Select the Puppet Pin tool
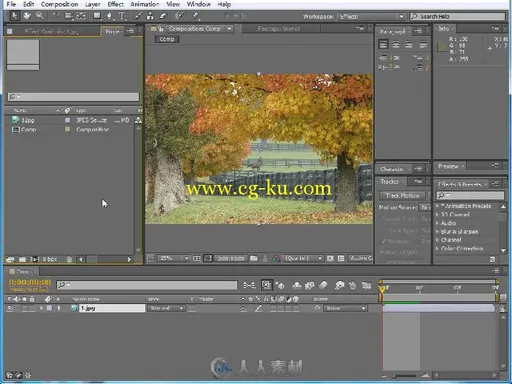Screen dimensions: 512x384 click(x=196, y=16)
